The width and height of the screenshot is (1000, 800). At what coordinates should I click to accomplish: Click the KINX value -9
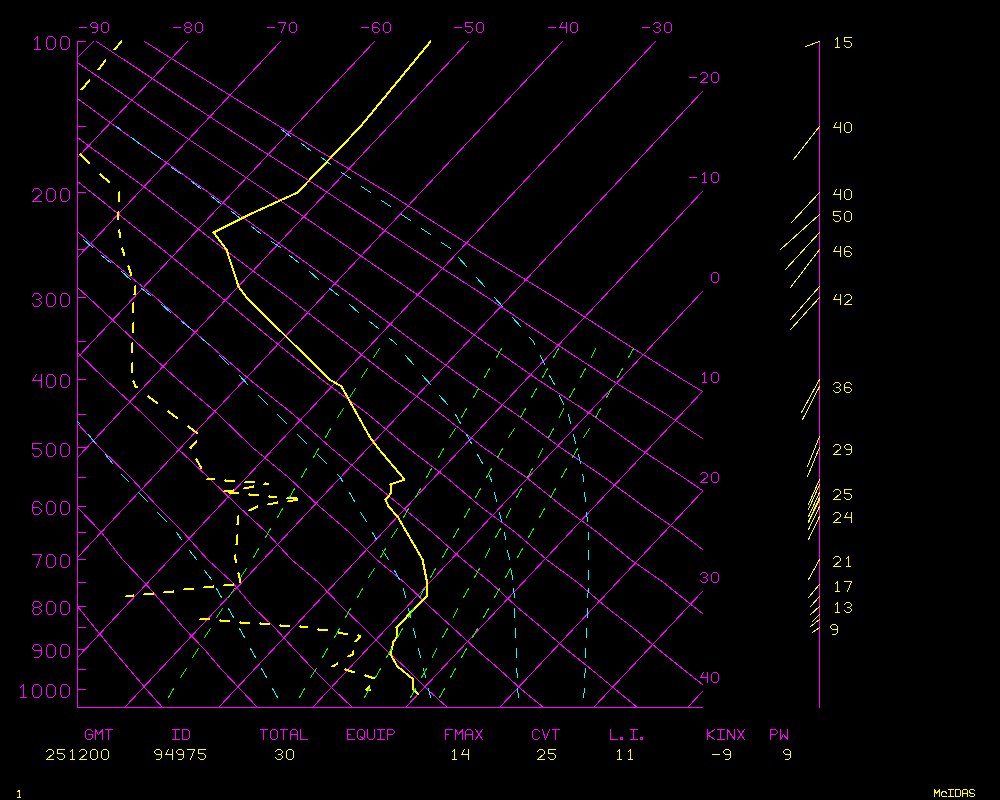[x=720, y=755]
